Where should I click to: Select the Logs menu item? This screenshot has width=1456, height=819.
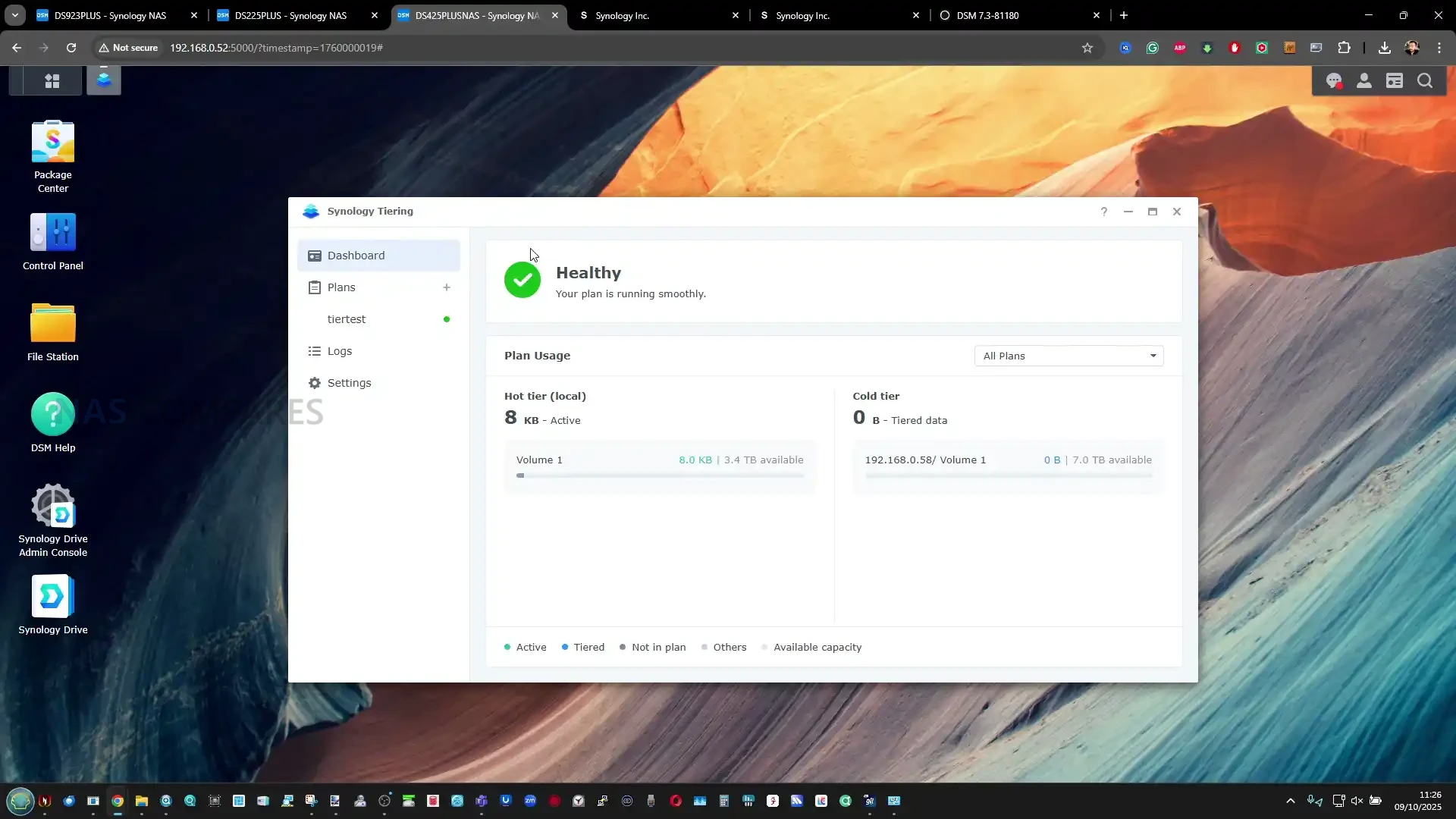(340, 351)
